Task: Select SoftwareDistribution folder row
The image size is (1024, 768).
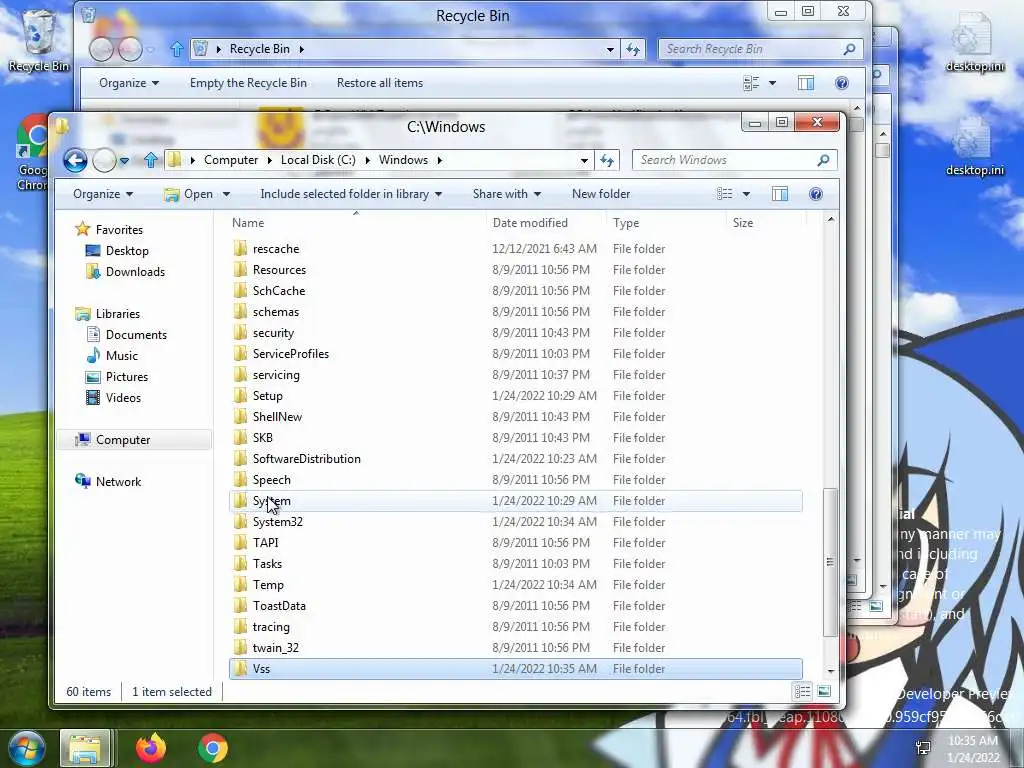Action: (516, 458)
